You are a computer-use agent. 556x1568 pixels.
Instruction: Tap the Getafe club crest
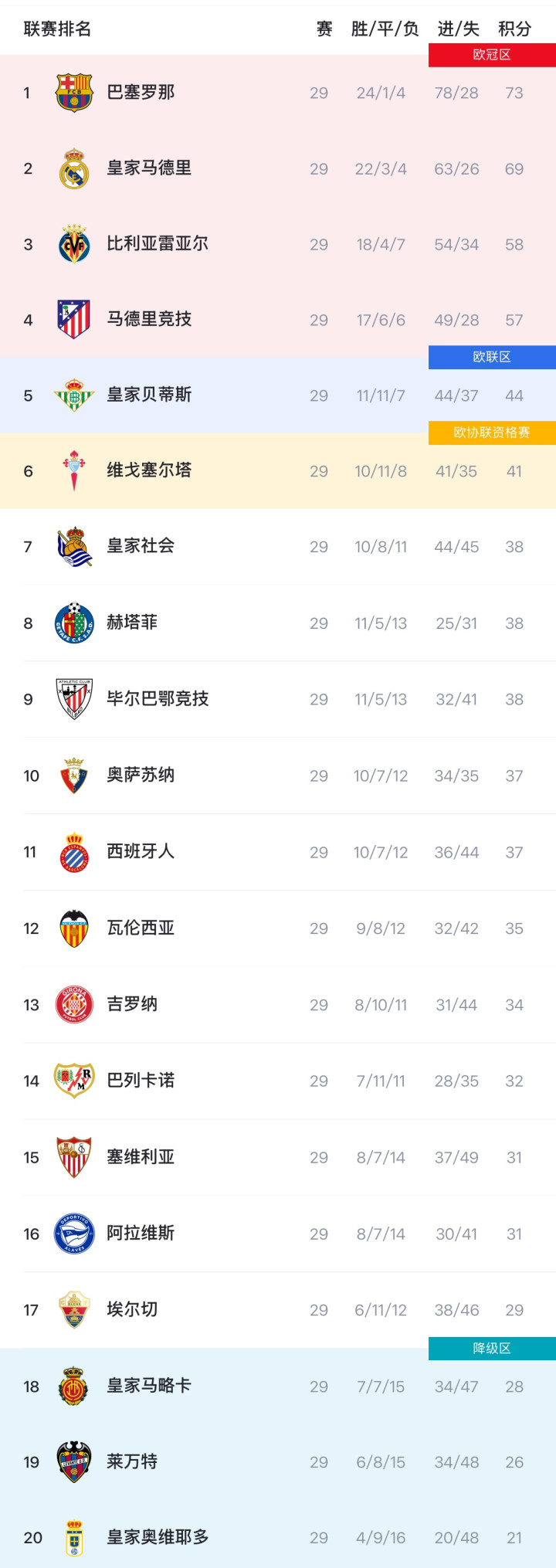point(74,623)
